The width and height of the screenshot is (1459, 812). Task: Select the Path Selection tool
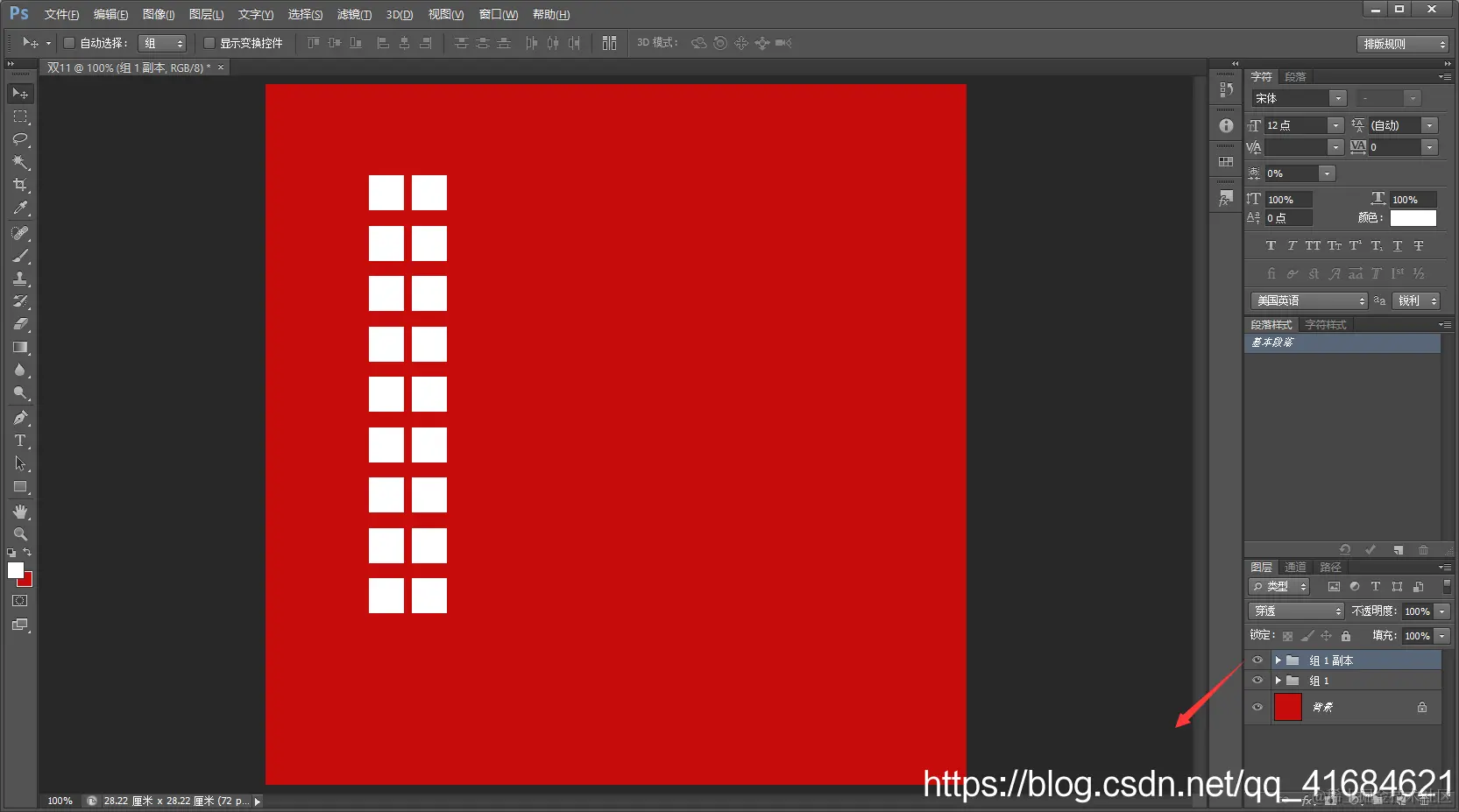coord(20,463)
